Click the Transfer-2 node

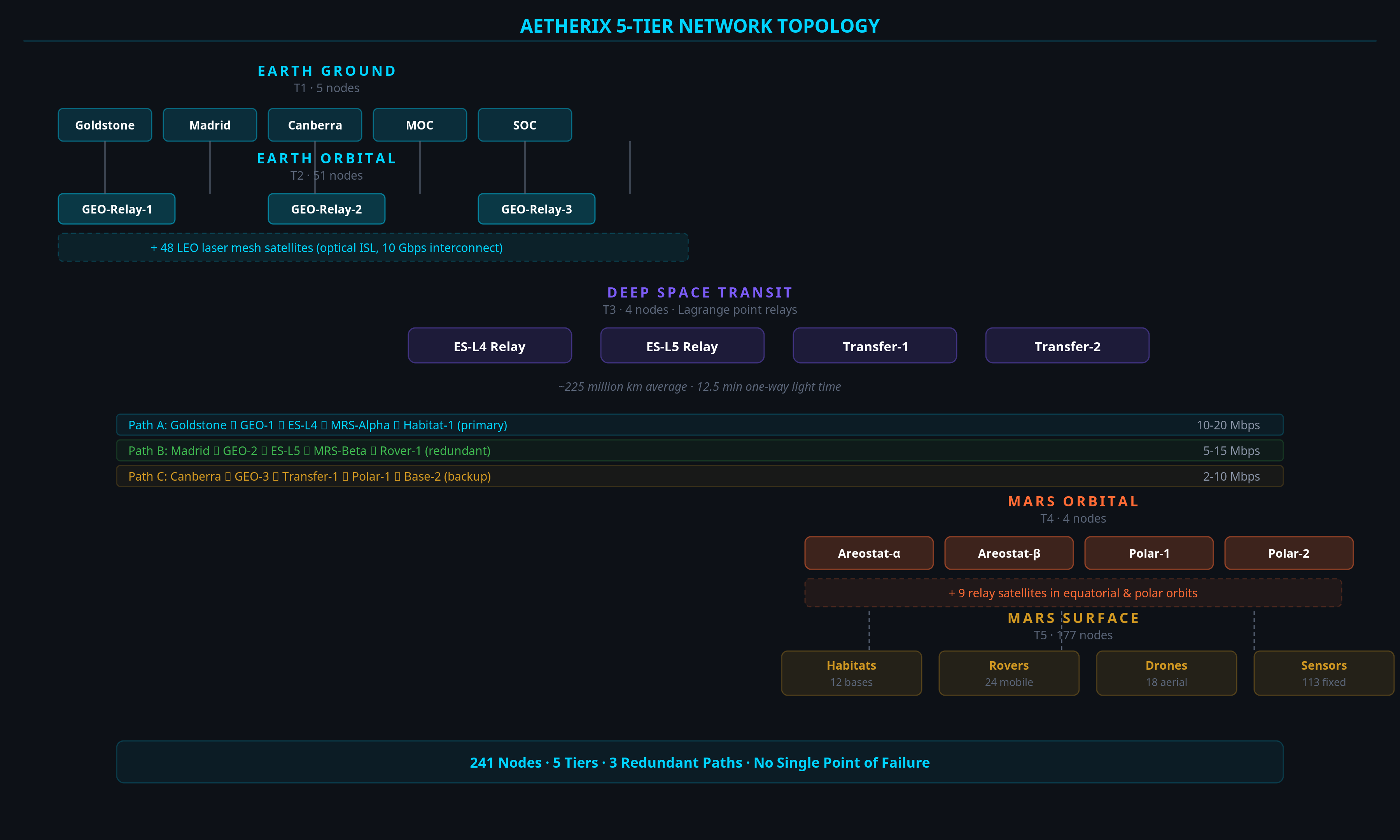(x=1067, y=346)
